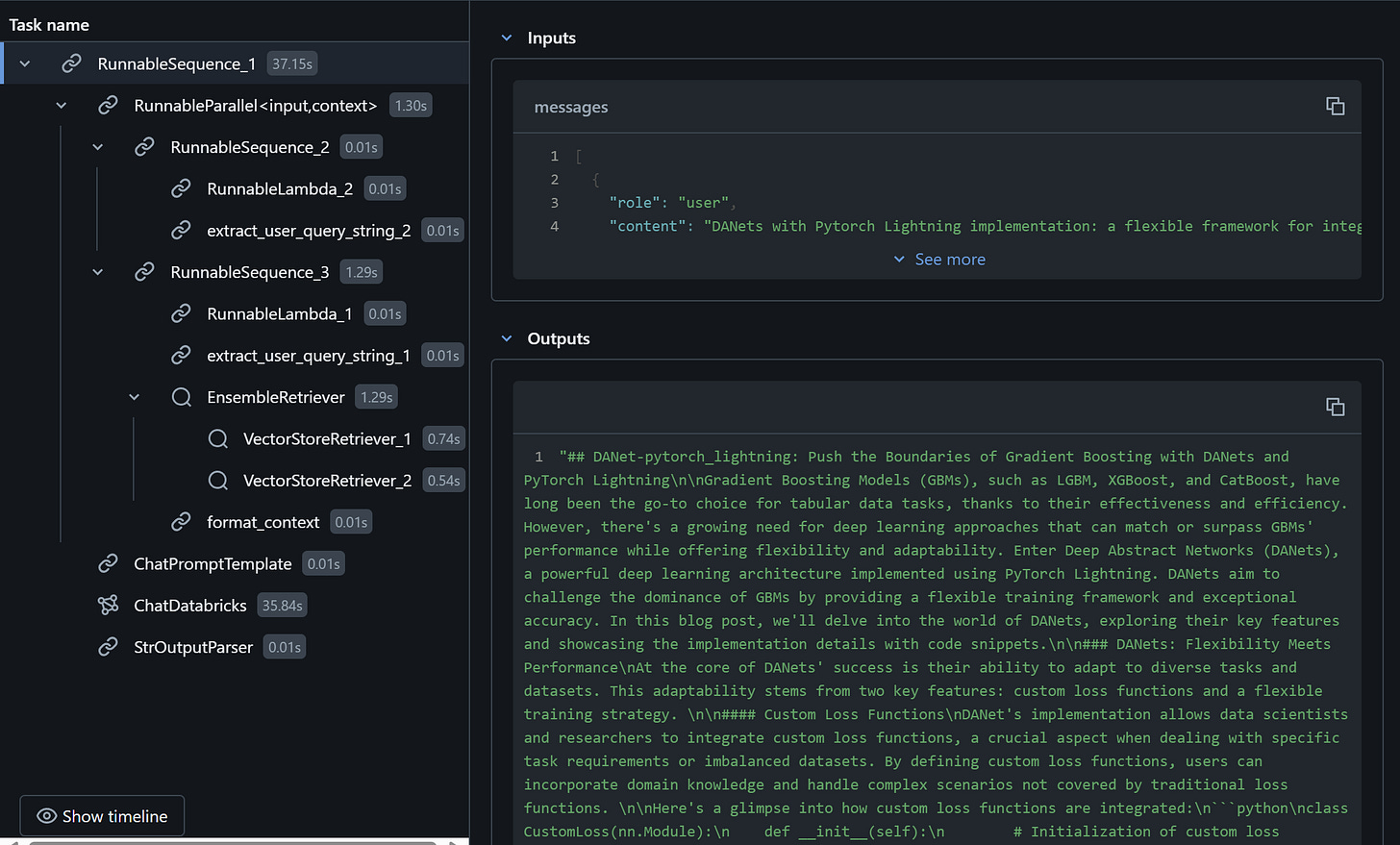Expand messages with See more
The width and height of the screenshot is (1400, 845).
pos(938,260)
